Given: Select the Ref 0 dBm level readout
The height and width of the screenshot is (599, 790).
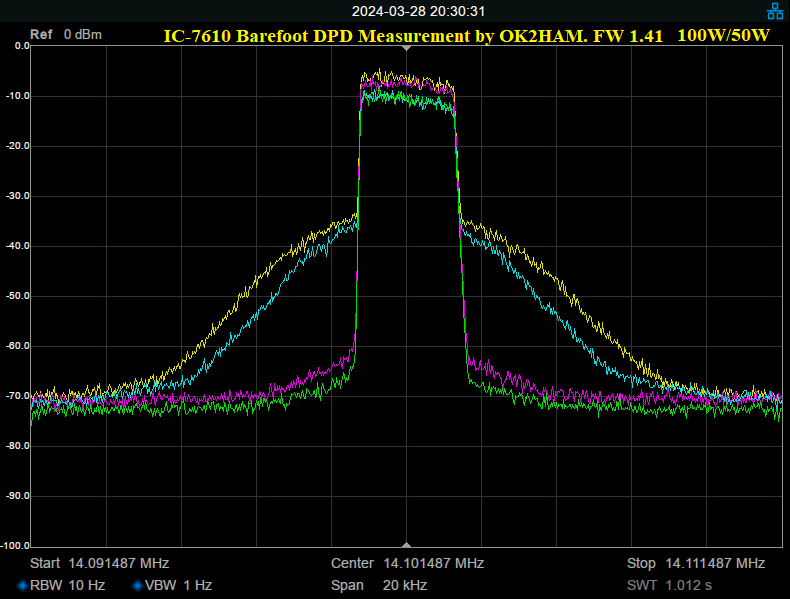Looking at the screenshot, I should (x=66, y=35).
